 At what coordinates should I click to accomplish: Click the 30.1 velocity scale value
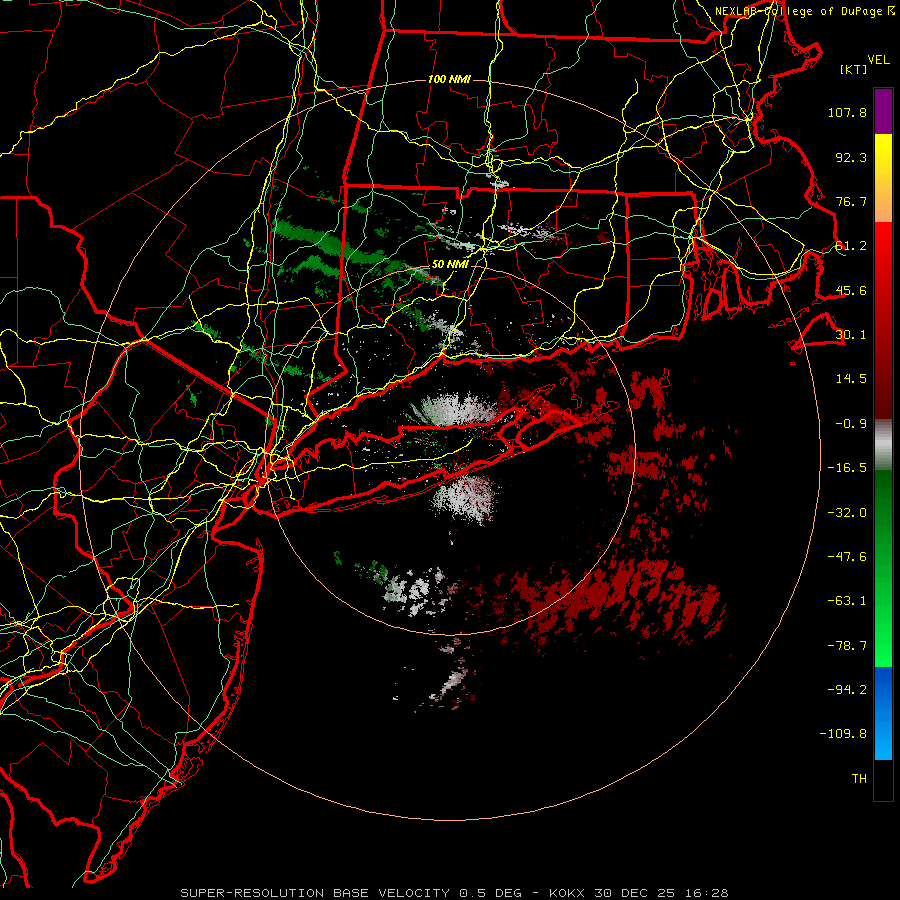click(851, 335)
